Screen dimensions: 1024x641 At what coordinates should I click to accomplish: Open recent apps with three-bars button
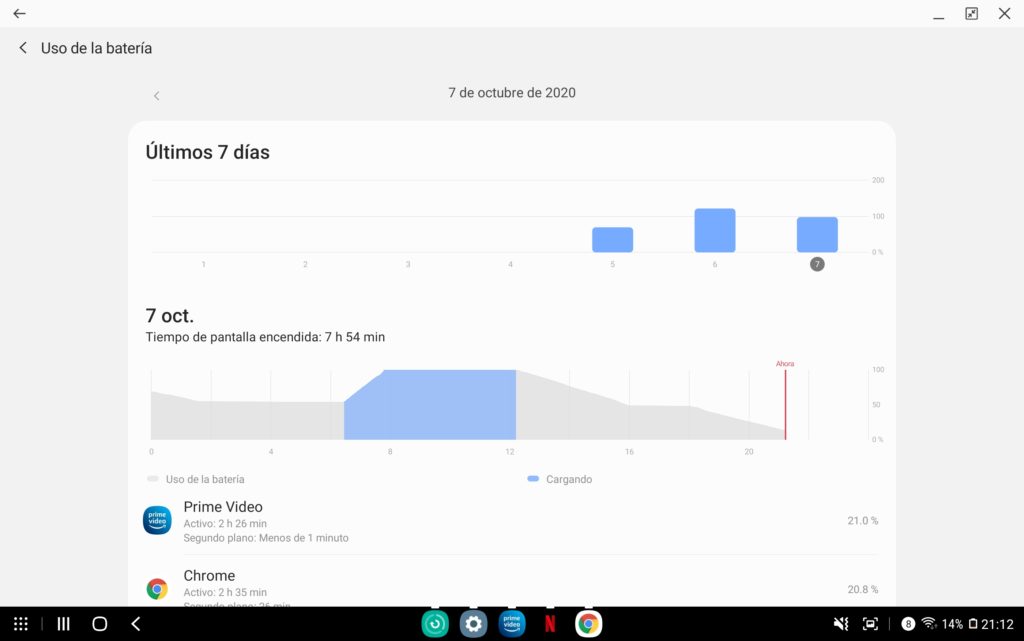coord(63,624)
